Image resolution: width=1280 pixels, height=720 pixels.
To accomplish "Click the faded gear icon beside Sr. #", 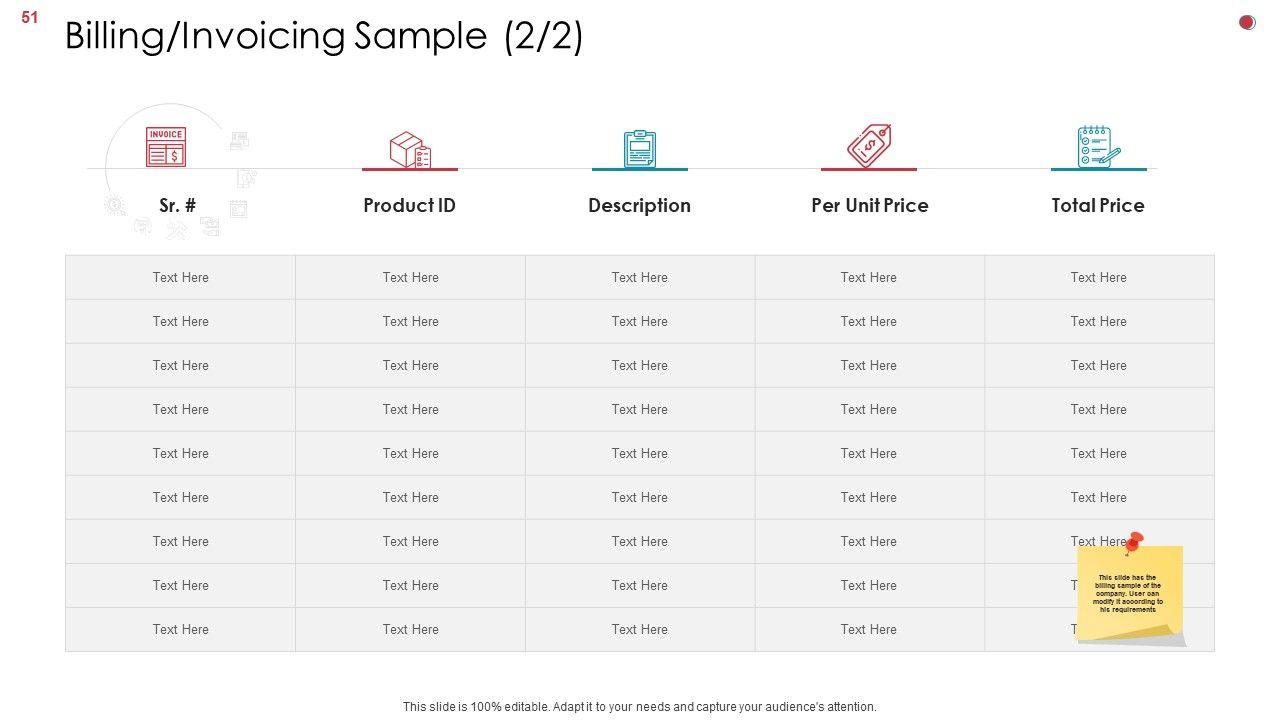I will [x=115, y=205].
